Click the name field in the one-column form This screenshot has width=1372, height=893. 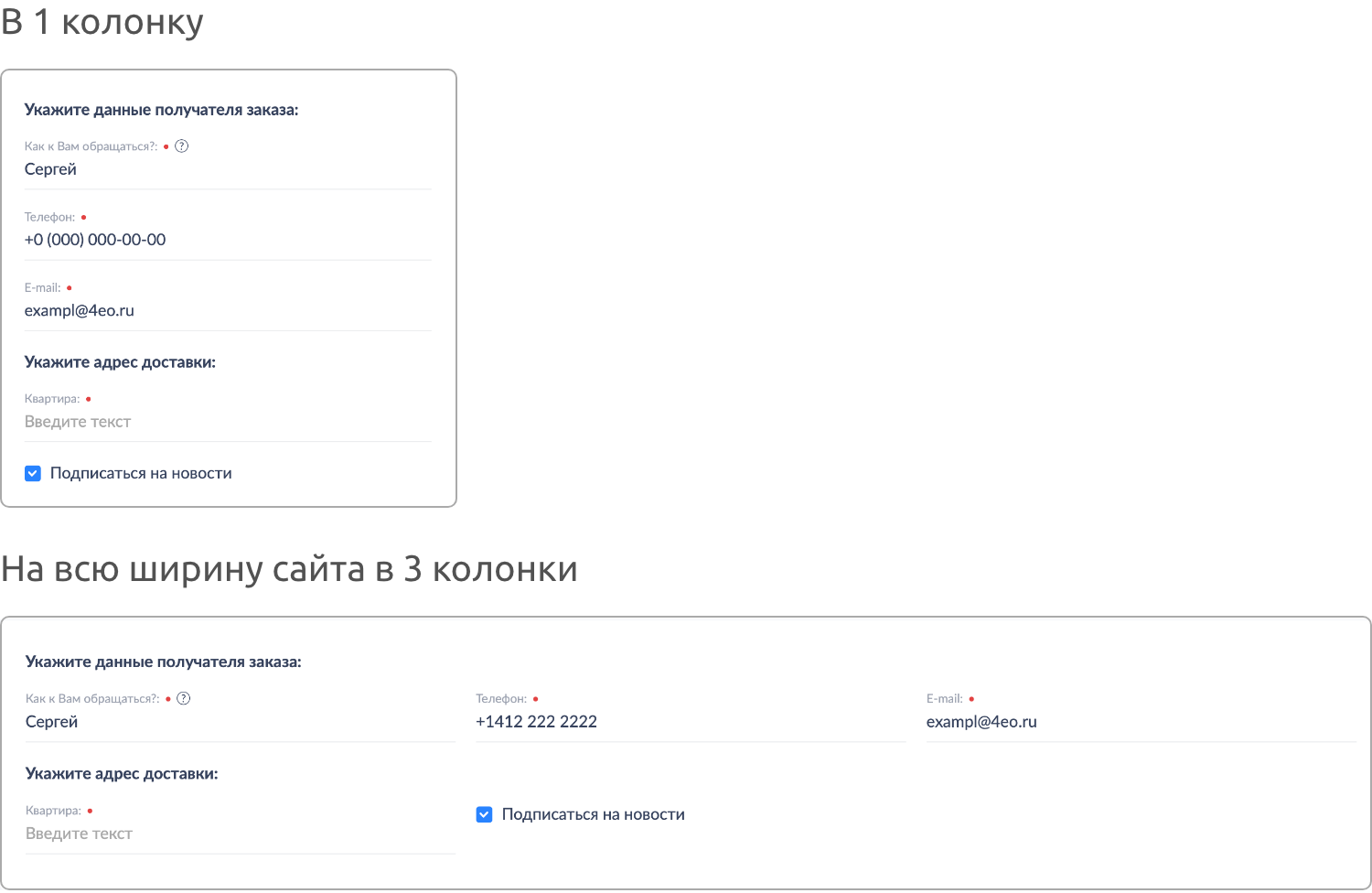tap(227, 170)
